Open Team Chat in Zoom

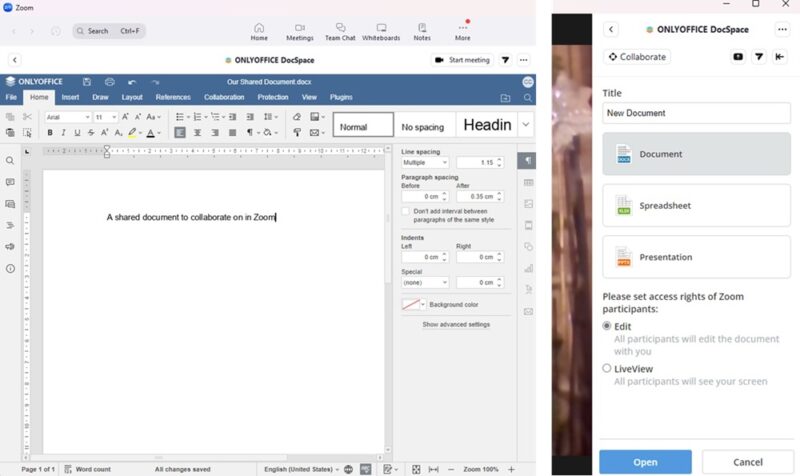pos(340,32)
